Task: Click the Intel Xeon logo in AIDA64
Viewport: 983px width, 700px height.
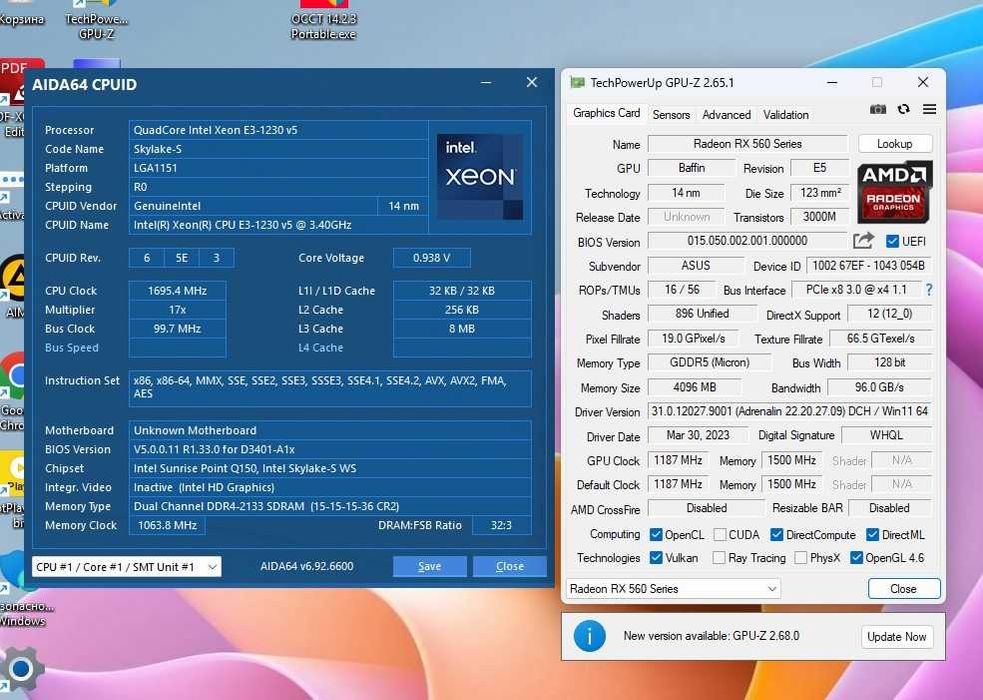Action: 480,176
